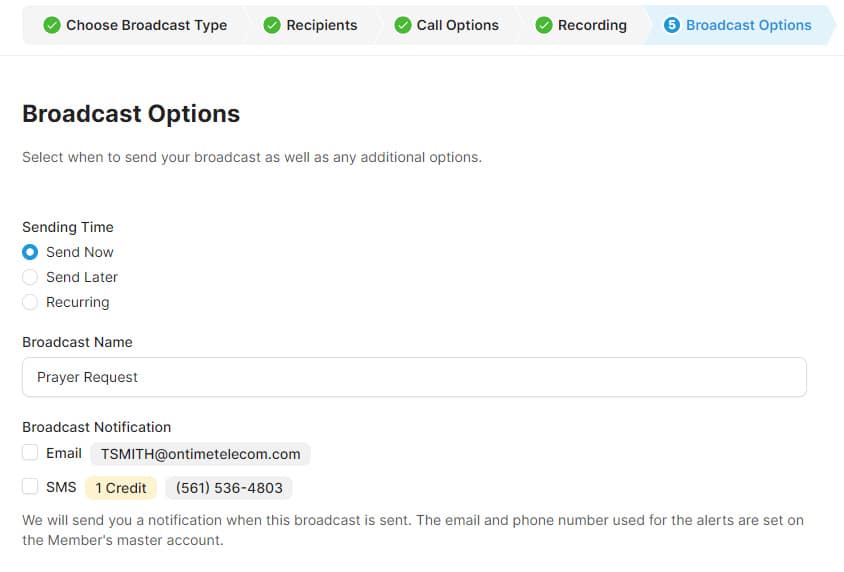Click the green checkmark icon beside Recording

click(x=544, y=25)
